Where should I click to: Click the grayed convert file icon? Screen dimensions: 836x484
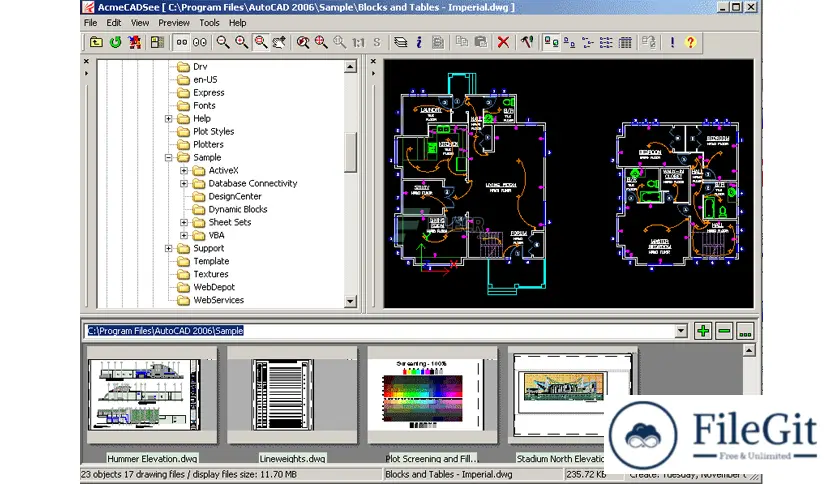[x=648, y=42]
